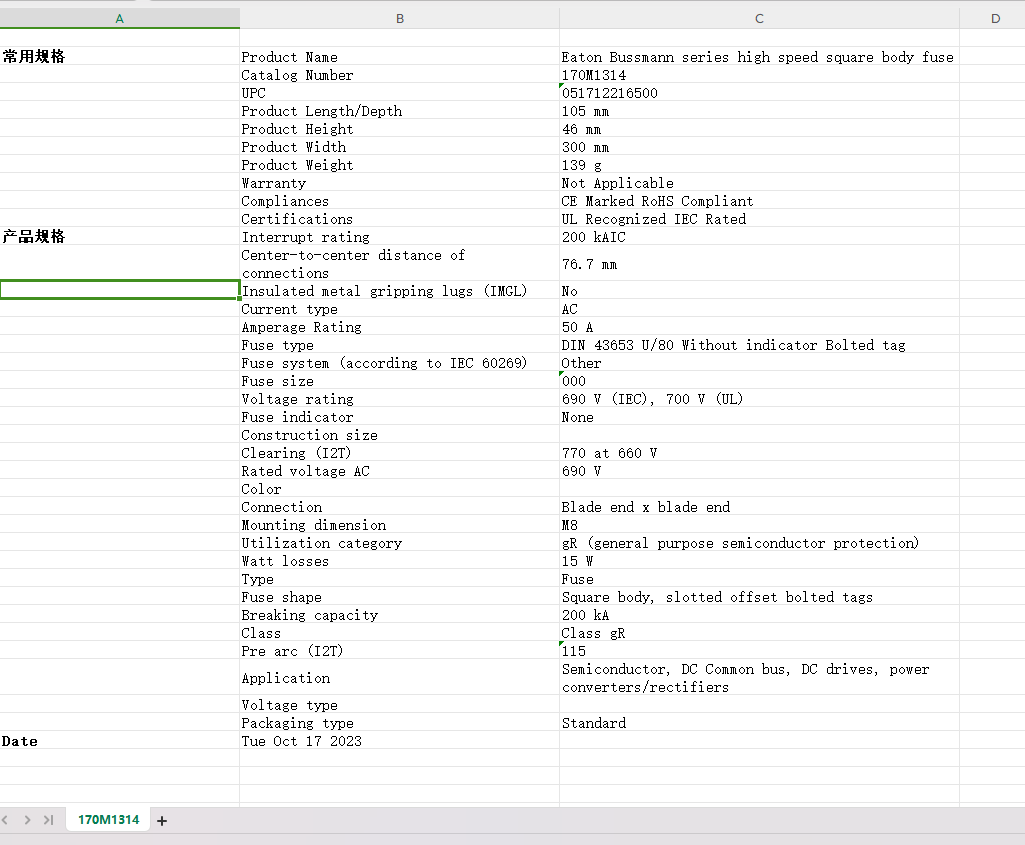Viewport: 1025px width, 845px height.
Task: Select the 'Square body, slotted offset bolted tags' cell
Action: pyautogui.click(x=759, y=597)
